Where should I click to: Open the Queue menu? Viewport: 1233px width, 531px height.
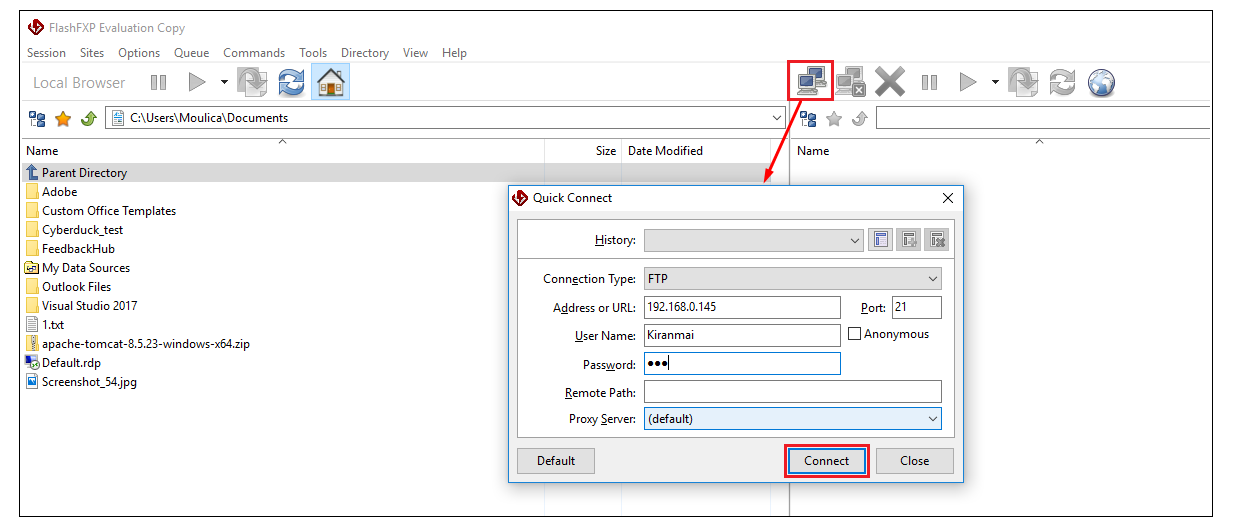pos(192,53)
